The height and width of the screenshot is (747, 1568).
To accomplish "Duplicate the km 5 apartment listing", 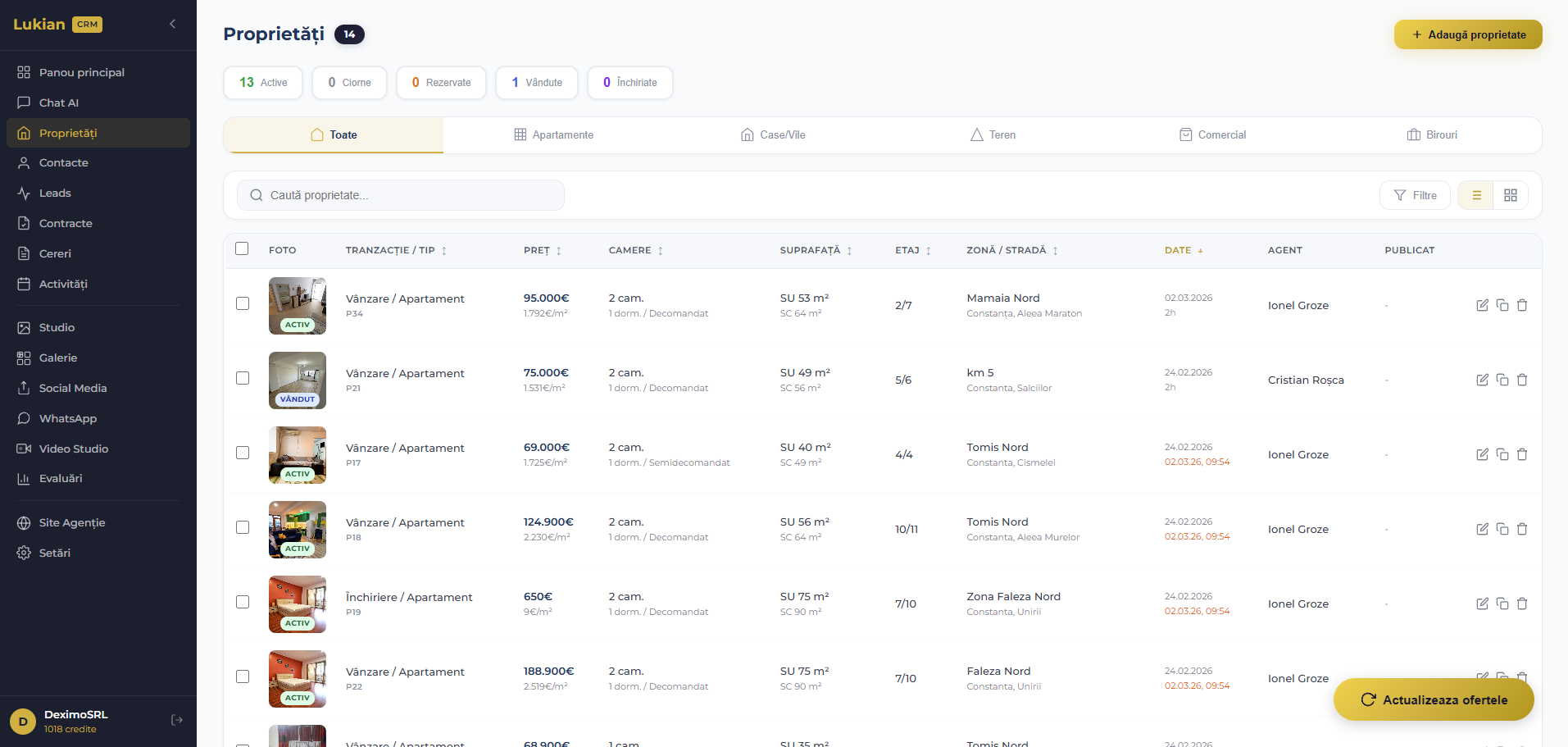I will point(1502,380).
